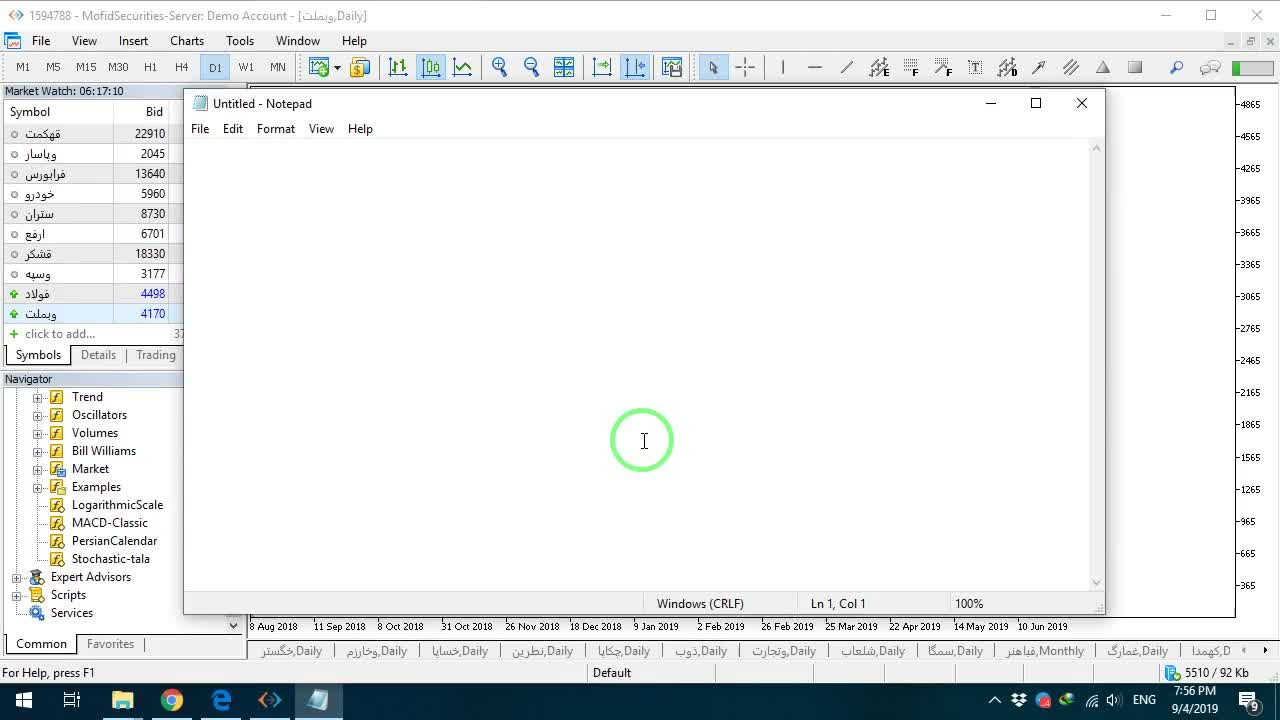This screenshot has width=1280, height=720.
Task: Select the rectangle shape tool
Action: (1135, 67)
